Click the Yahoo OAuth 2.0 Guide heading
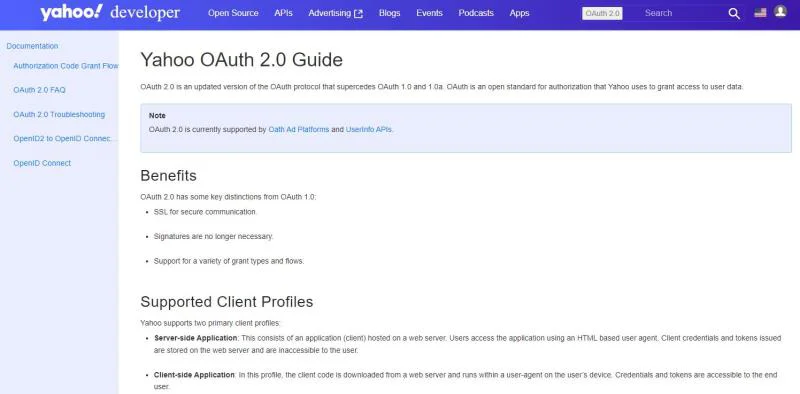This screenshot has width=800, height=394. (x=241, y=60)
